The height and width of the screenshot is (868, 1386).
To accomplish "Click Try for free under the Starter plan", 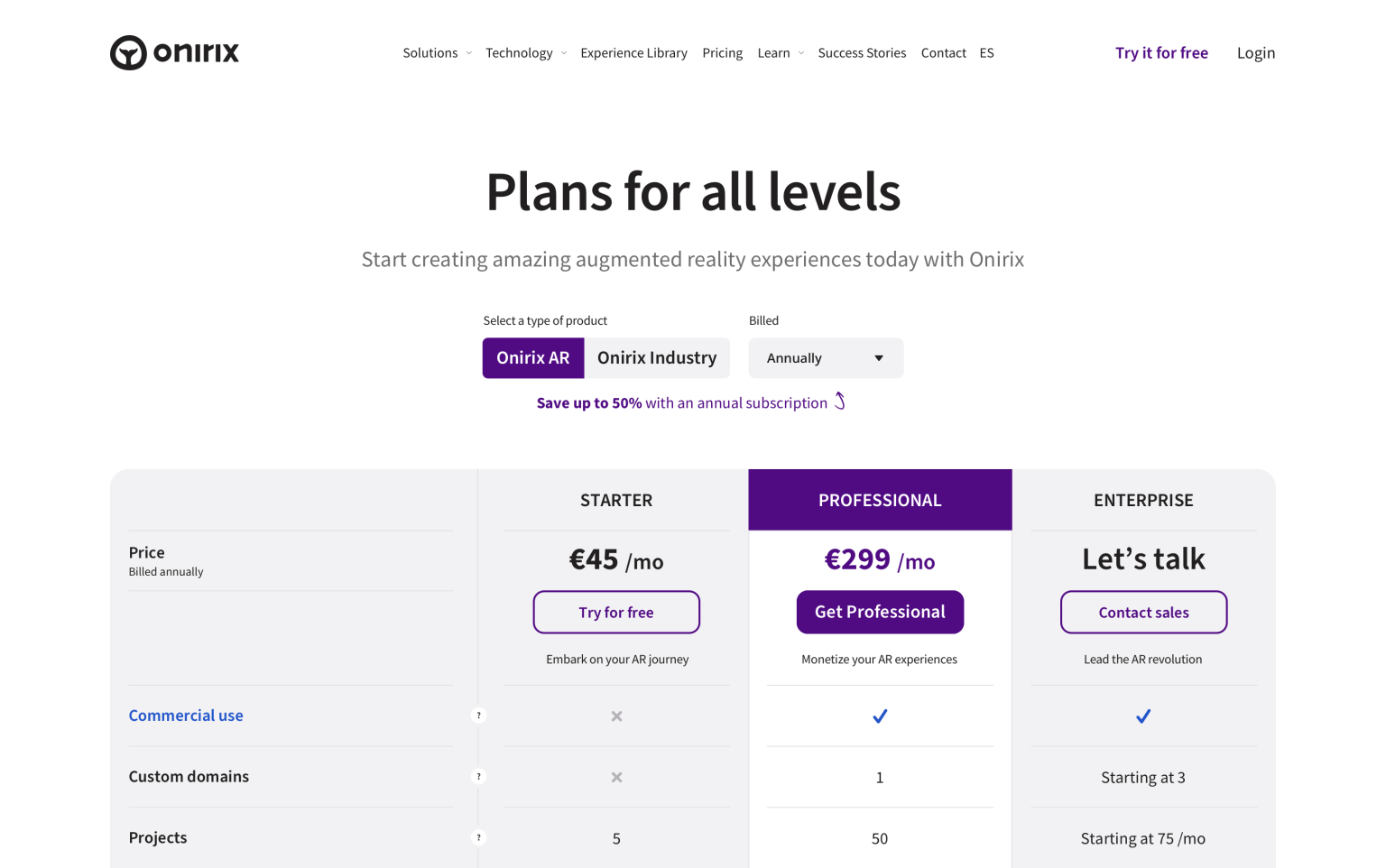I will 616,612.
